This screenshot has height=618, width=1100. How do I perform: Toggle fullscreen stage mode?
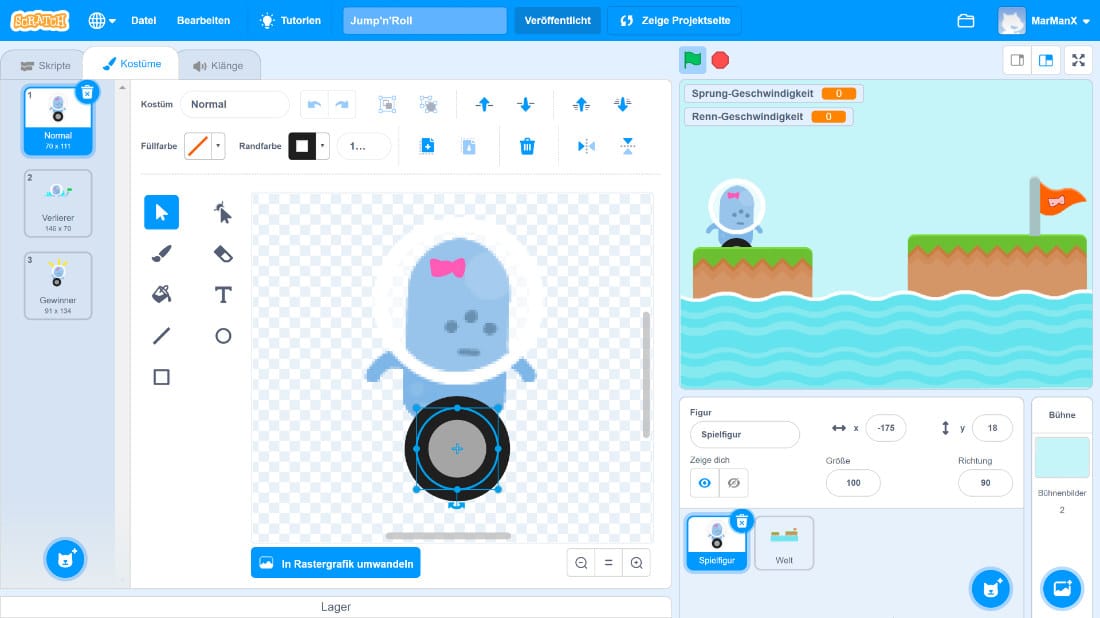pyautogui.click(x=1078, y=60)
